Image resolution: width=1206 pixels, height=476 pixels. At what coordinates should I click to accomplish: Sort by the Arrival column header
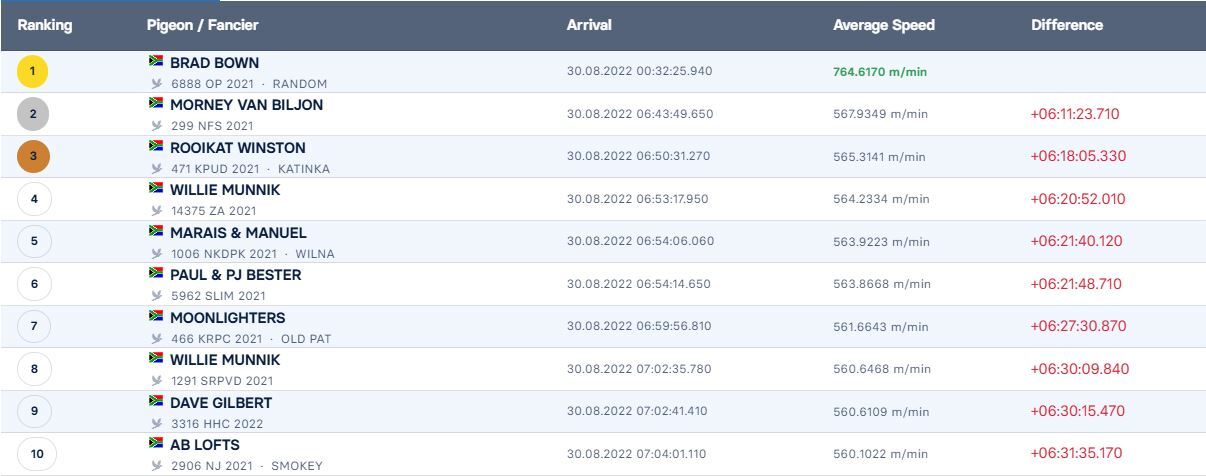589,25
